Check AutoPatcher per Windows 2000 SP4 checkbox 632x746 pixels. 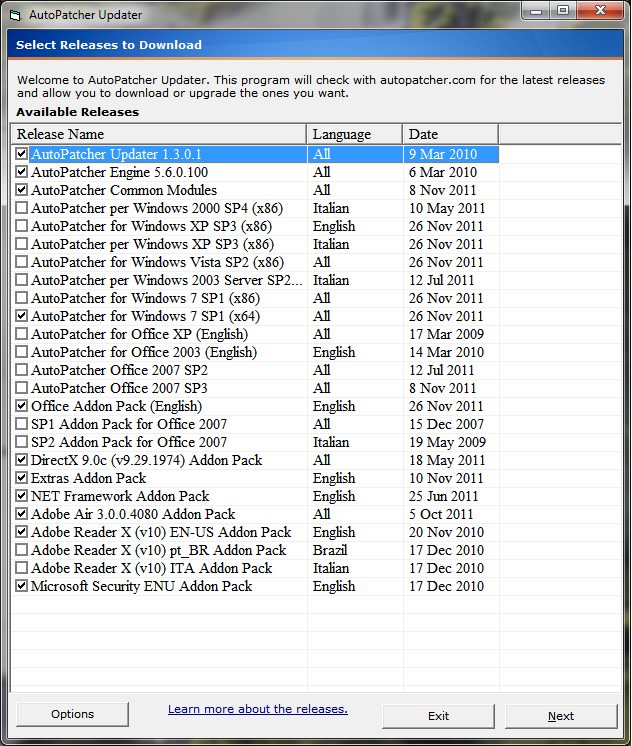tap(21, 208)
